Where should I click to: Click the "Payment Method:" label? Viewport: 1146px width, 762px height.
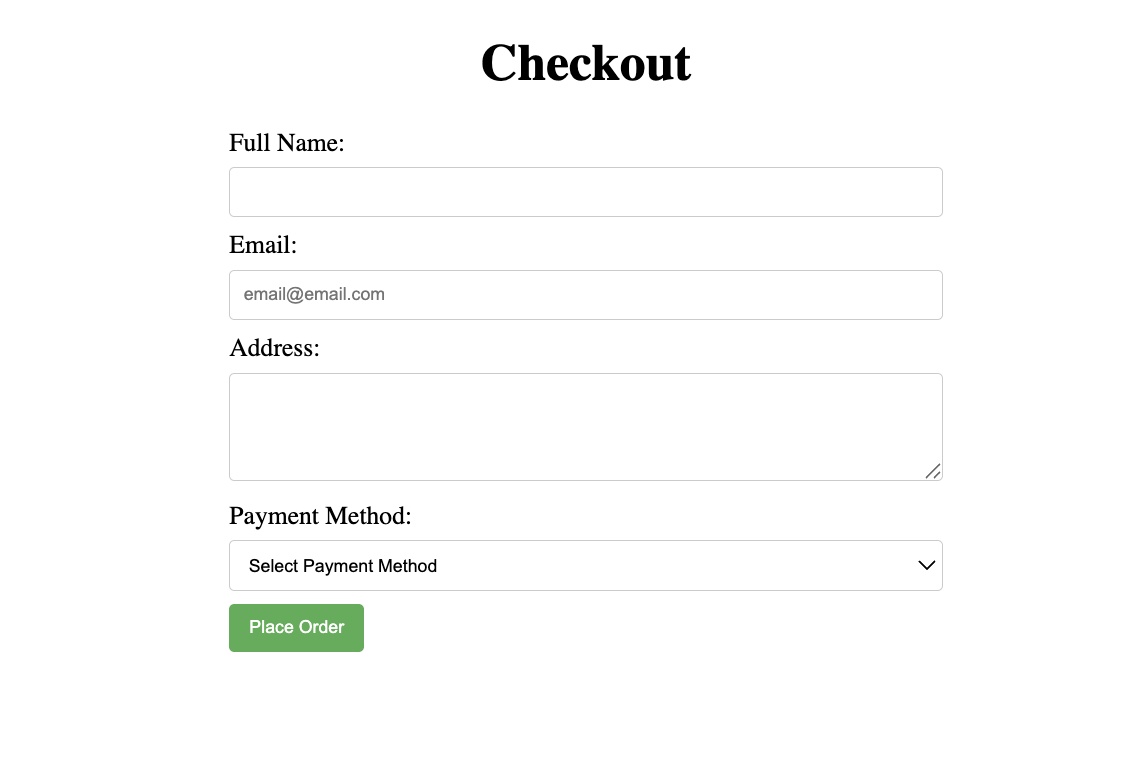pyautogui.click(x=320, y=516)
